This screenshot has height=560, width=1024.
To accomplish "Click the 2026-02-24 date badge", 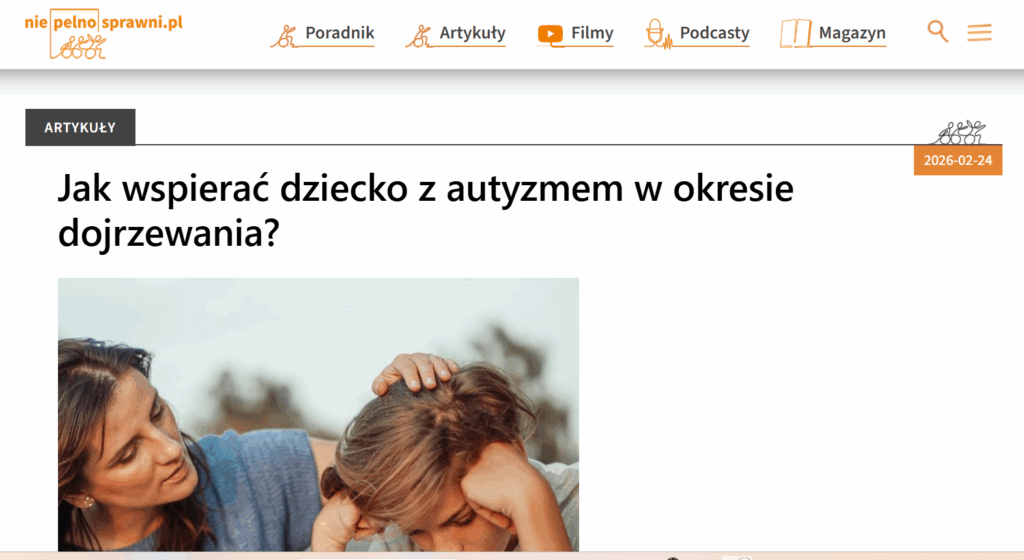I will point(958,161).
